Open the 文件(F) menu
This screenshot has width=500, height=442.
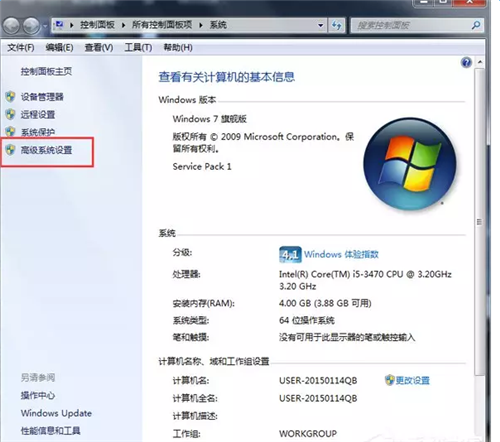pyautogui.click(x=21, y=48)
